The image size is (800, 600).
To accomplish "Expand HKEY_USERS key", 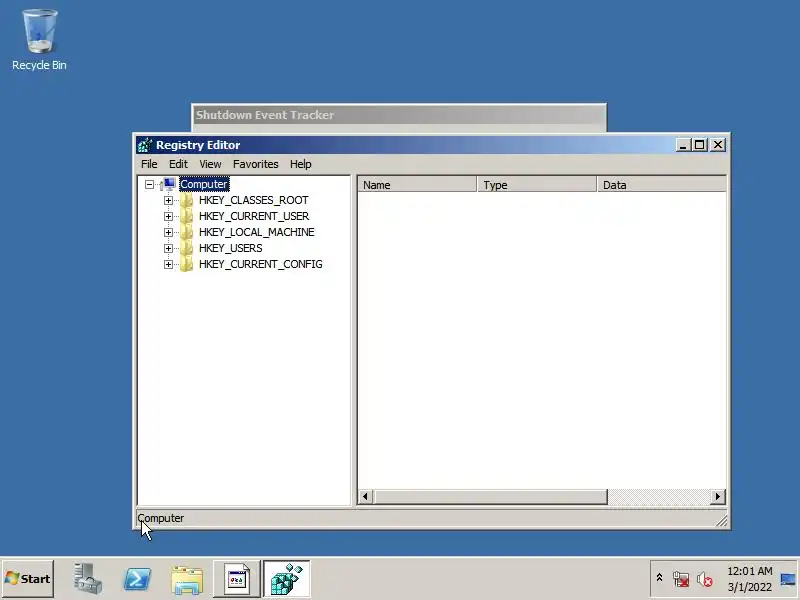I will (x=168, y=248).
